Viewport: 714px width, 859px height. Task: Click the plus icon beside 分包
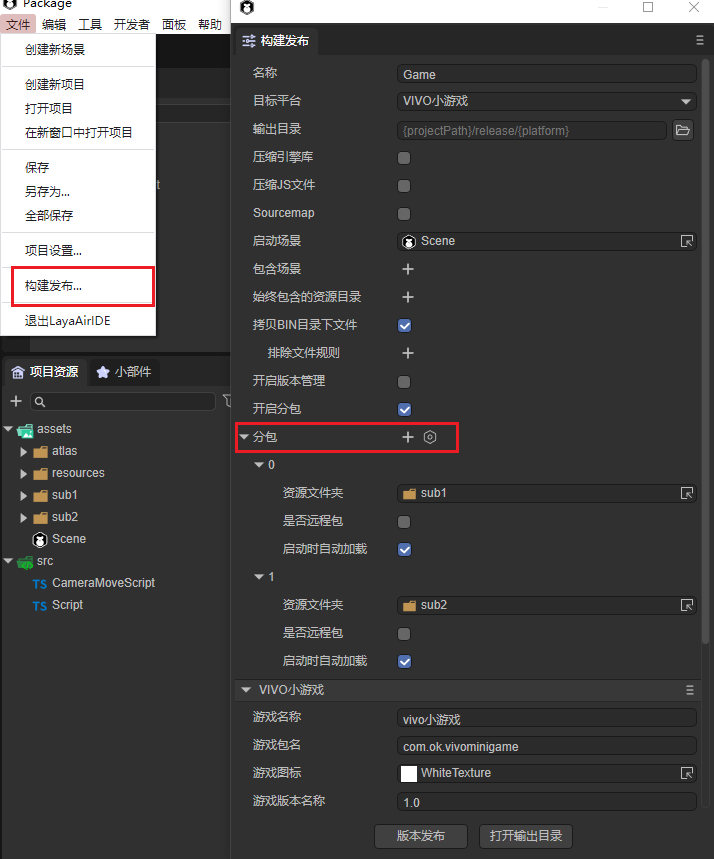coord(408,437)
